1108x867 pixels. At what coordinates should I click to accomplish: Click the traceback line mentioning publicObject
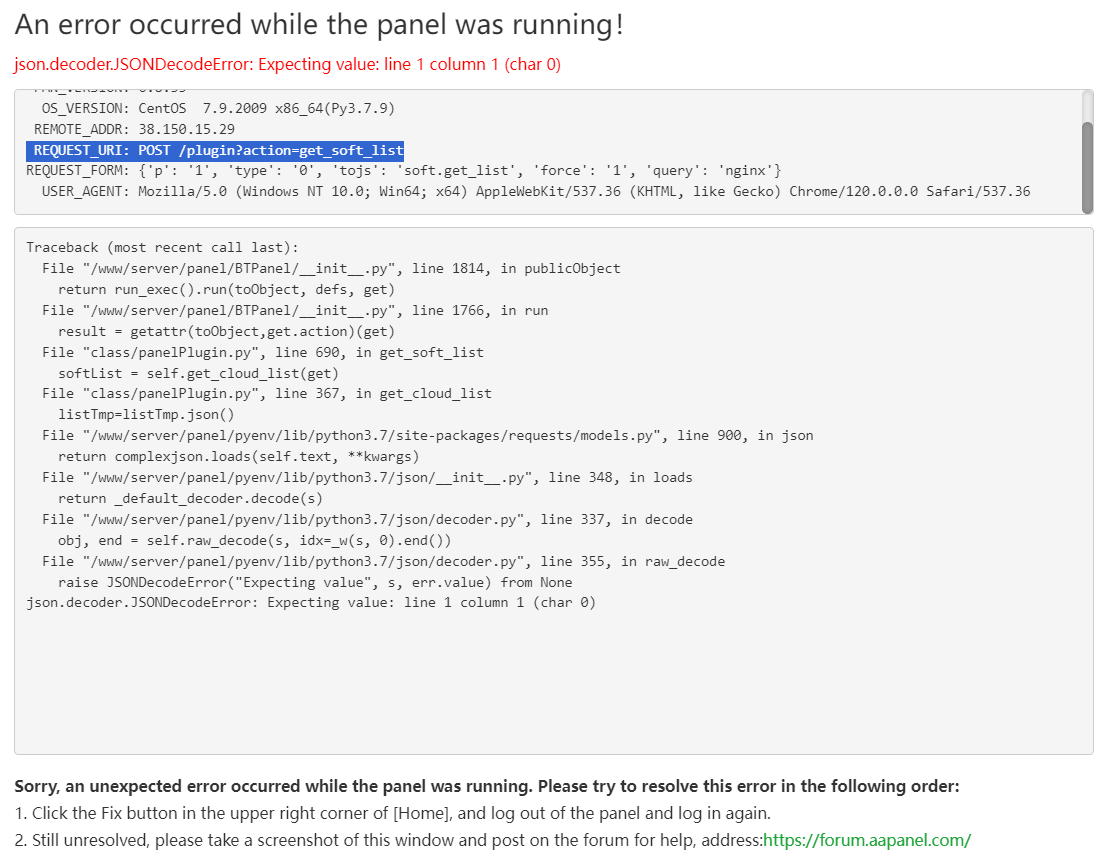pyautogui.click(x=331, y=268)
